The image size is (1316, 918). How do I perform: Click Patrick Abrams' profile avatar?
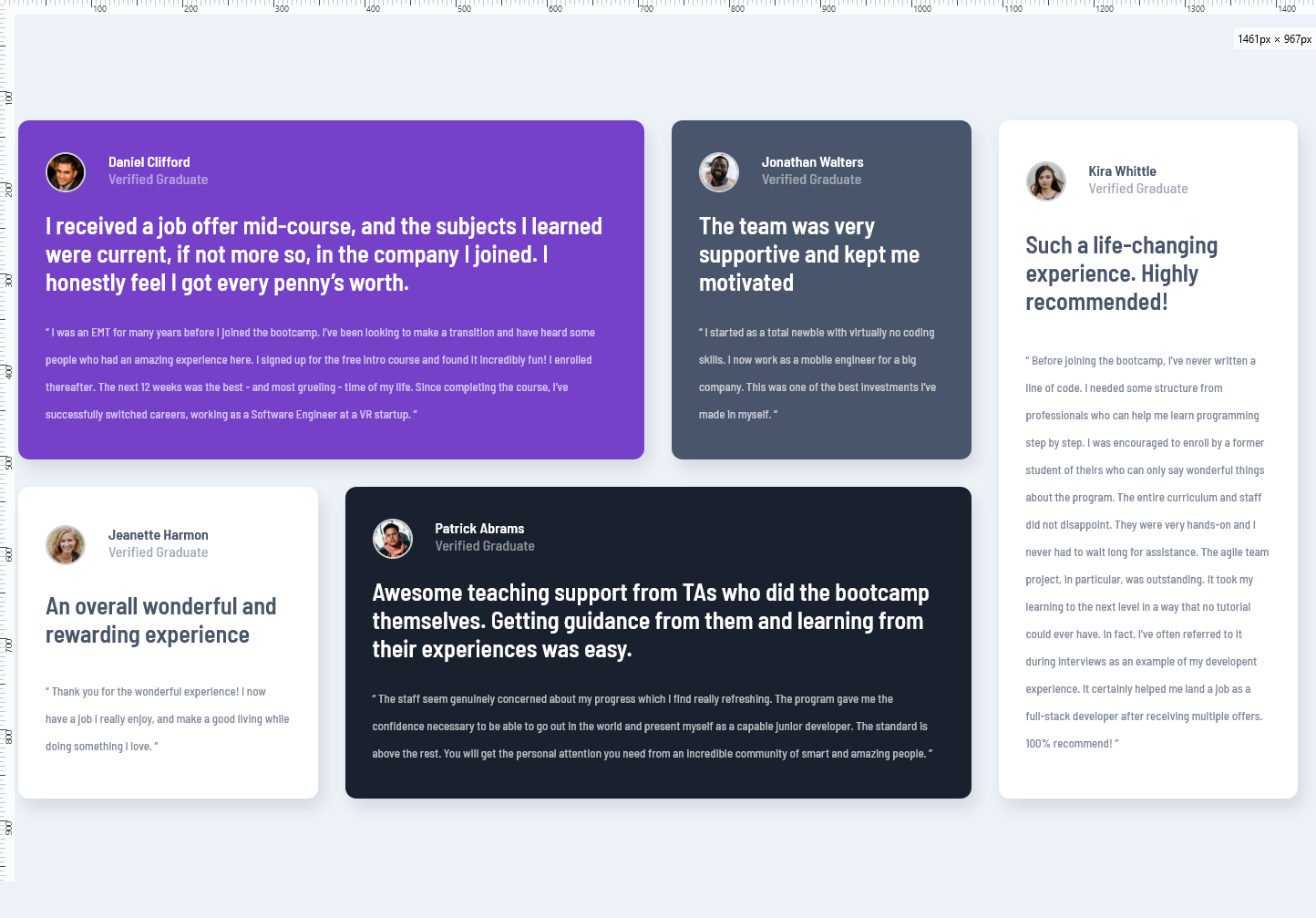tap(392, 538)
